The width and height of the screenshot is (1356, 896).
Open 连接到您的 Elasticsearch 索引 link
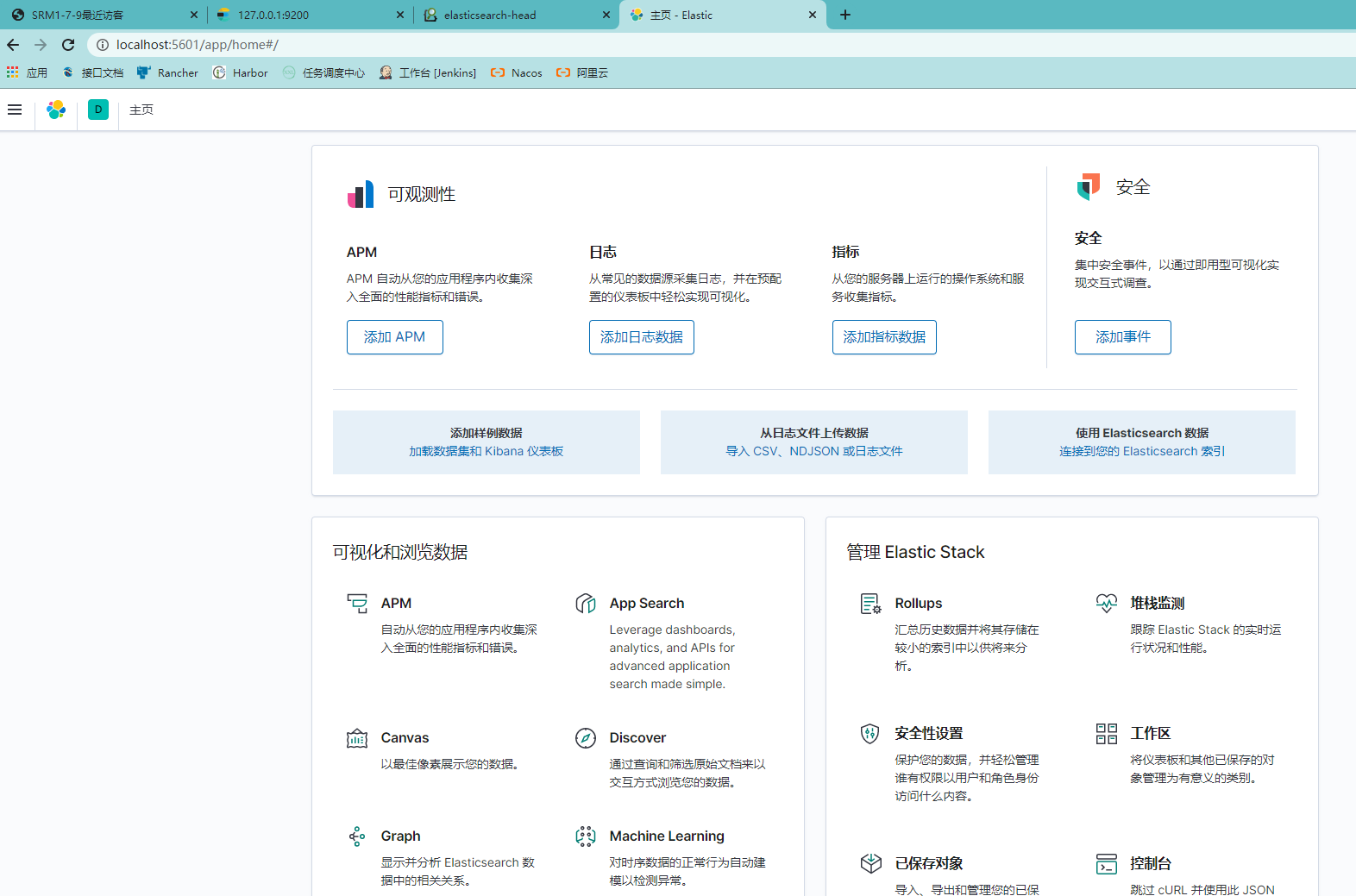click(1142, 451)
